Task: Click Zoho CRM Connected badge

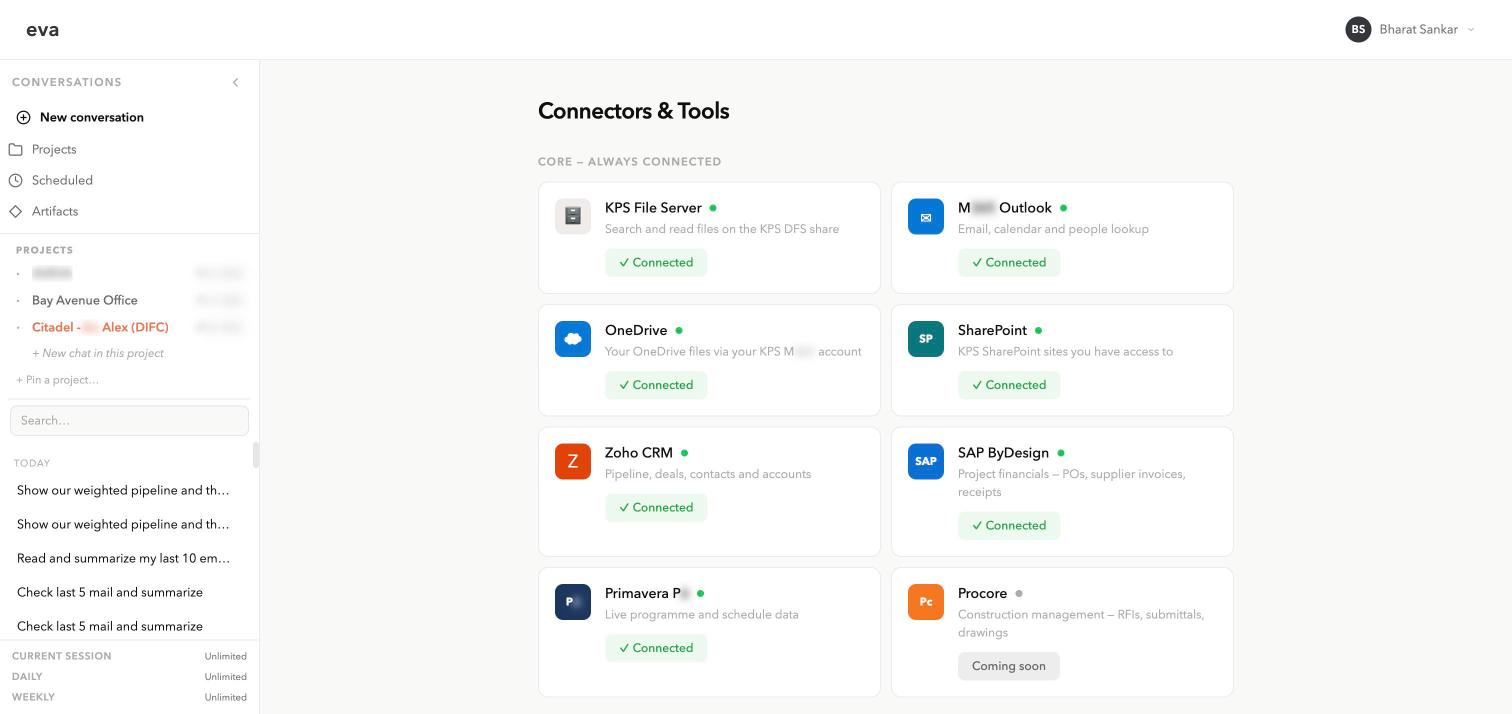Action: 656,507
